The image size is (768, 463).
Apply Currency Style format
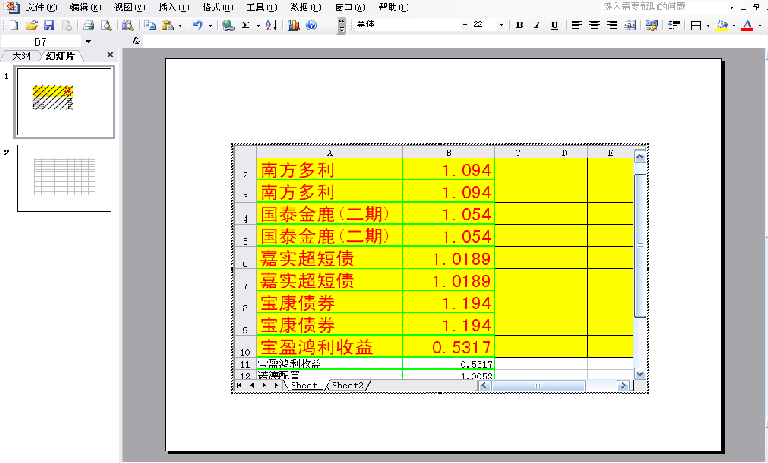coord(651,25)
